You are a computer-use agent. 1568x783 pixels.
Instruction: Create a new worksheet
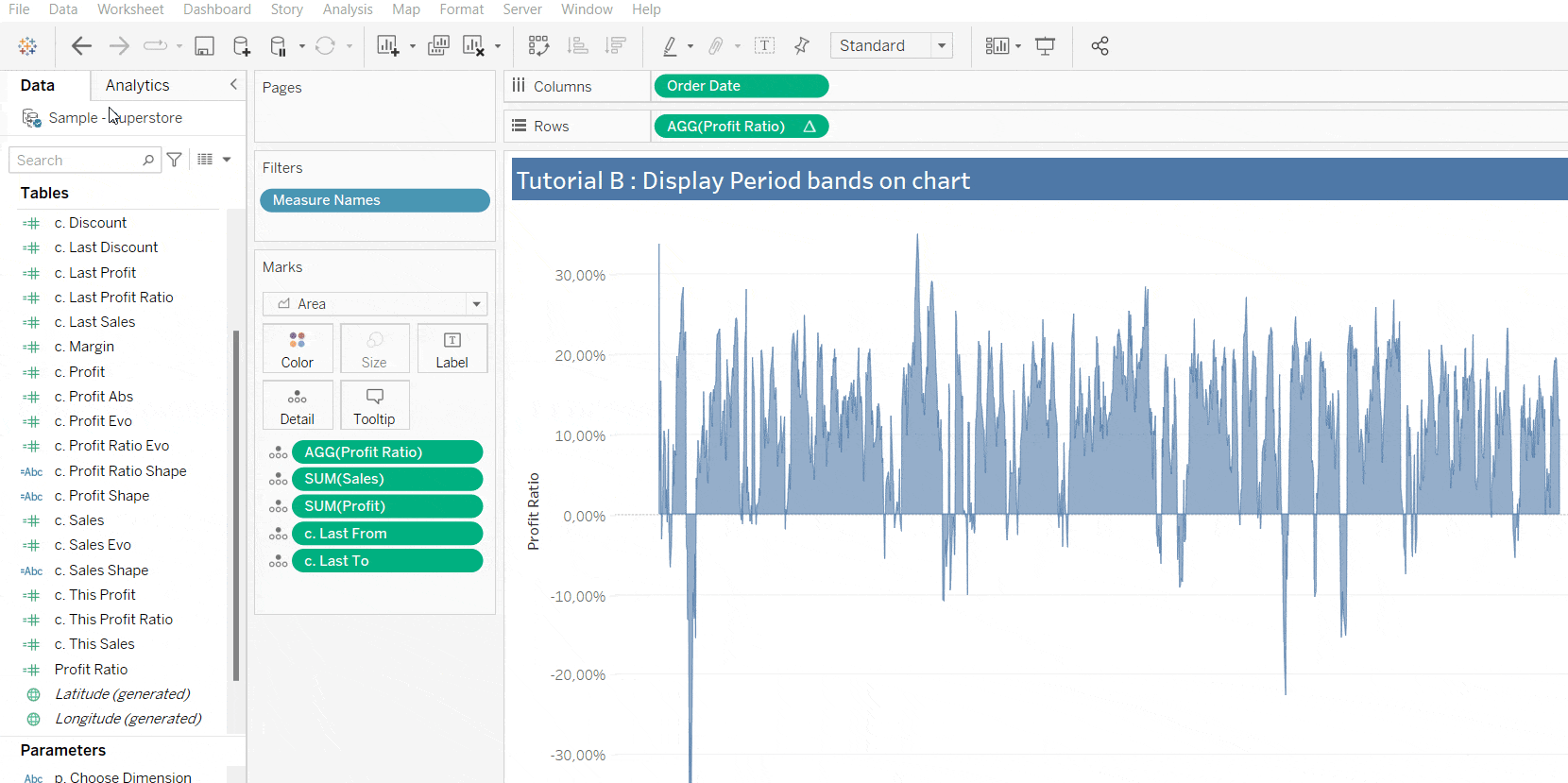387,46
